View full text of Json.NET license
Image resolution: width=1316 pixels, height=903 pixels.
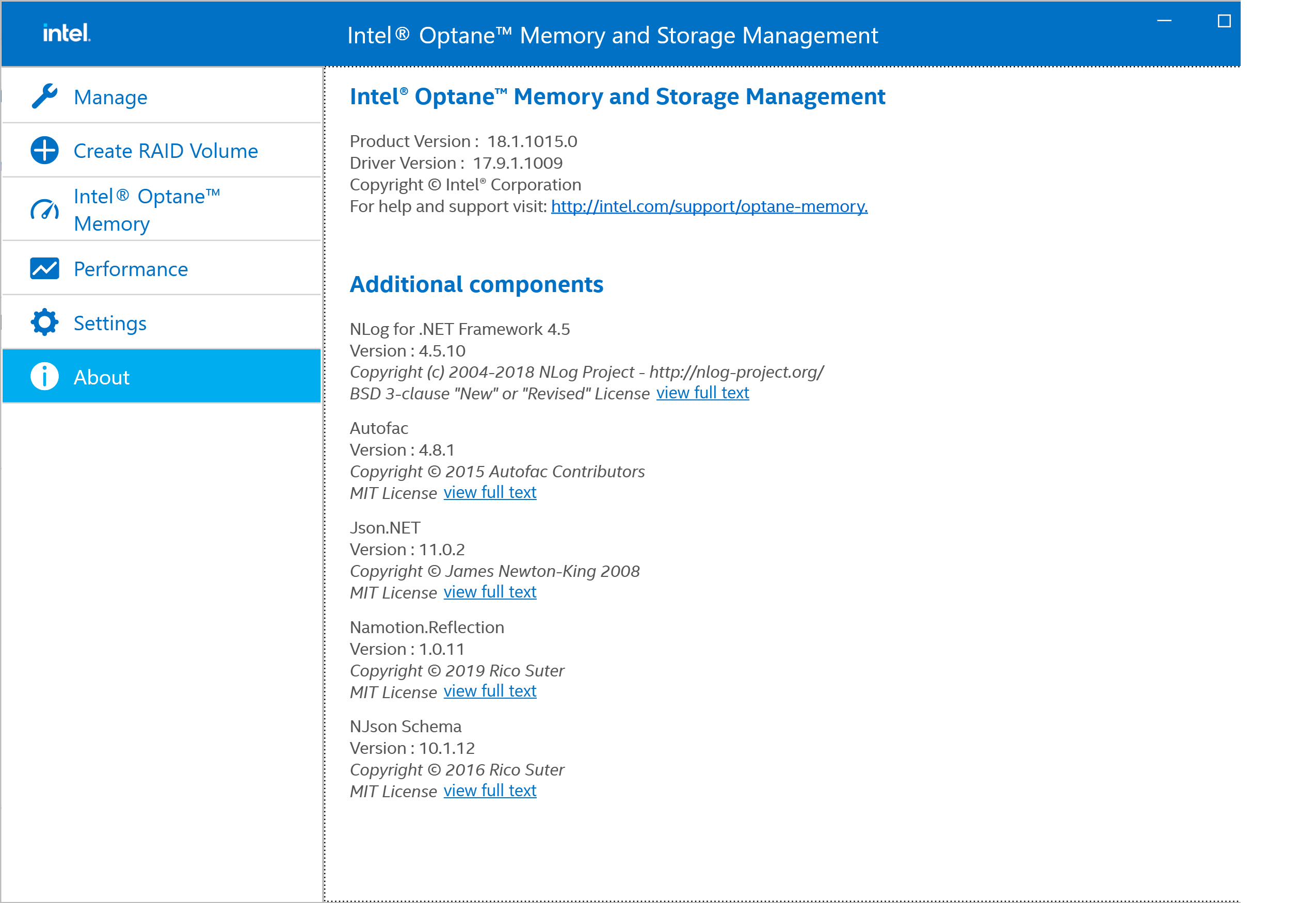point(490,591)
